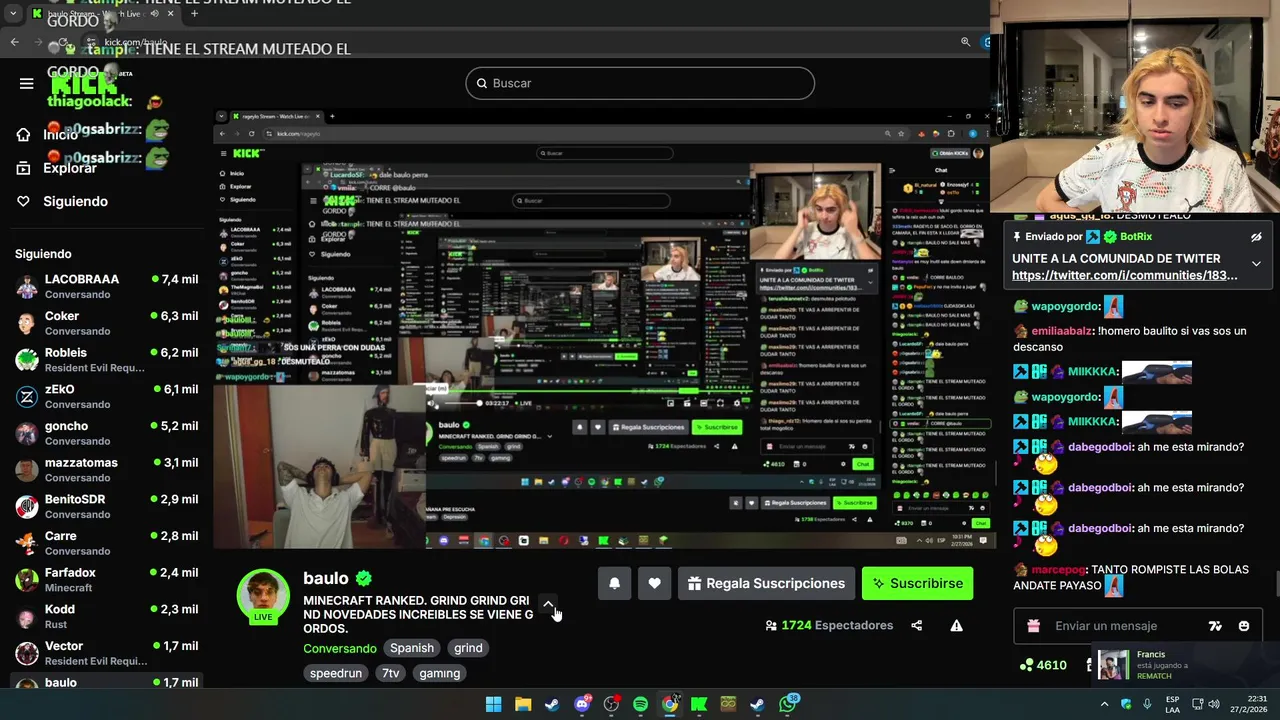Select gaming tag
Image resolution: width=1280 pixels, height=720 pixels.
pyautogui.click(x=440, y=673)
